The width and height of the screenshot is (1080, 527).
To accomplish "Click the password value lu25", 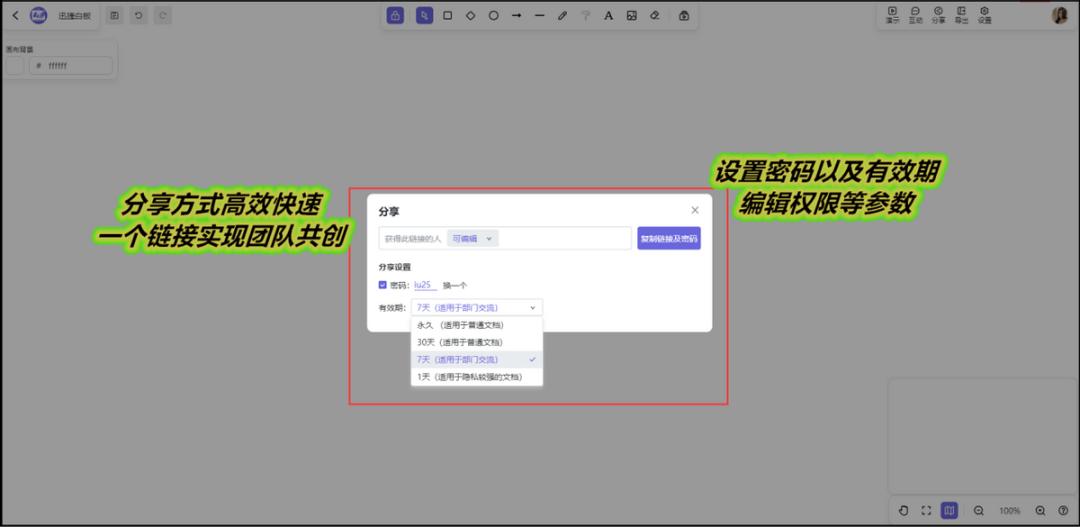I will [x=424, y=285].
